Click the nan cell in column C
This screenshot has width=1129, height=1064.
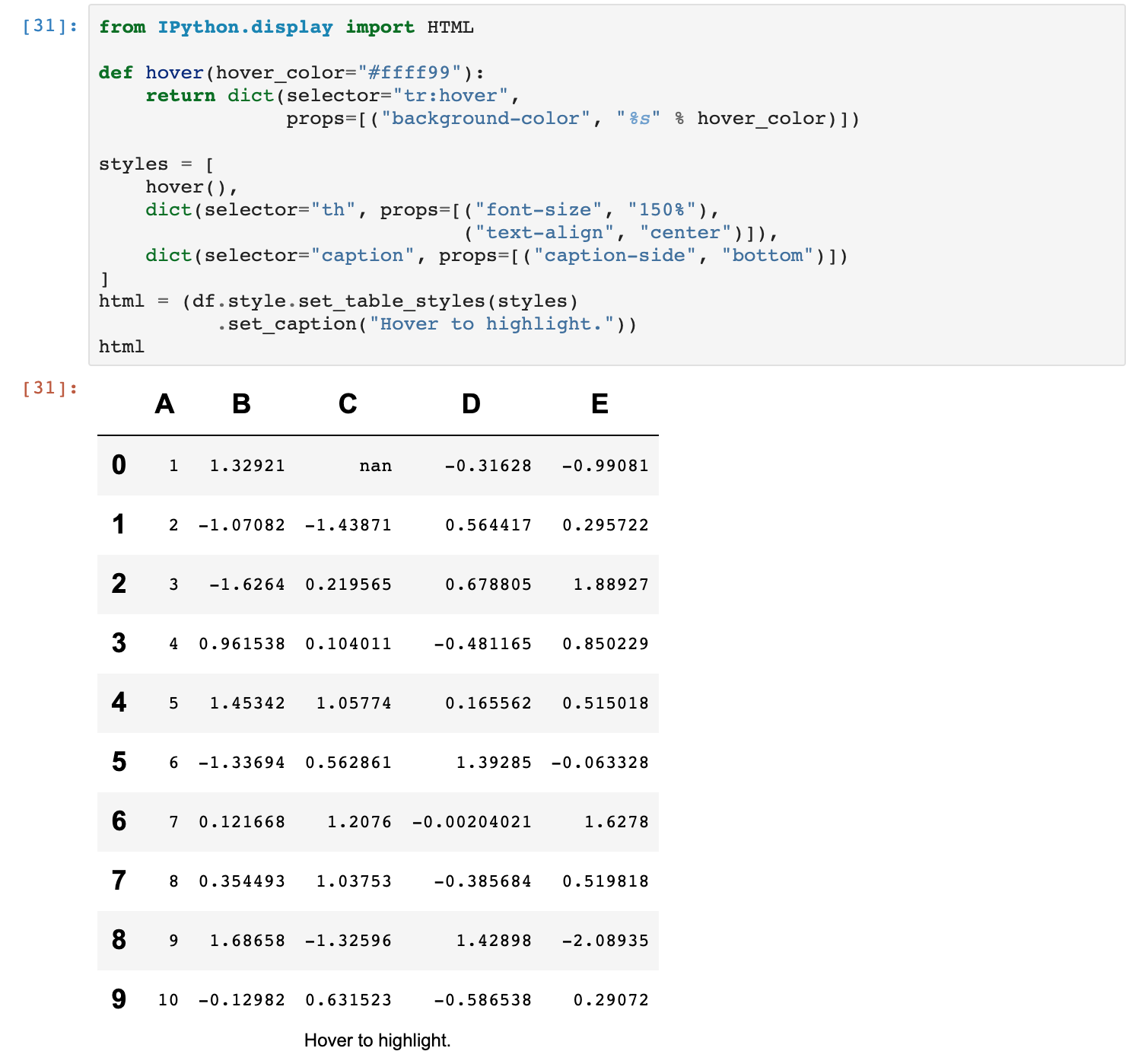point(376,466)
